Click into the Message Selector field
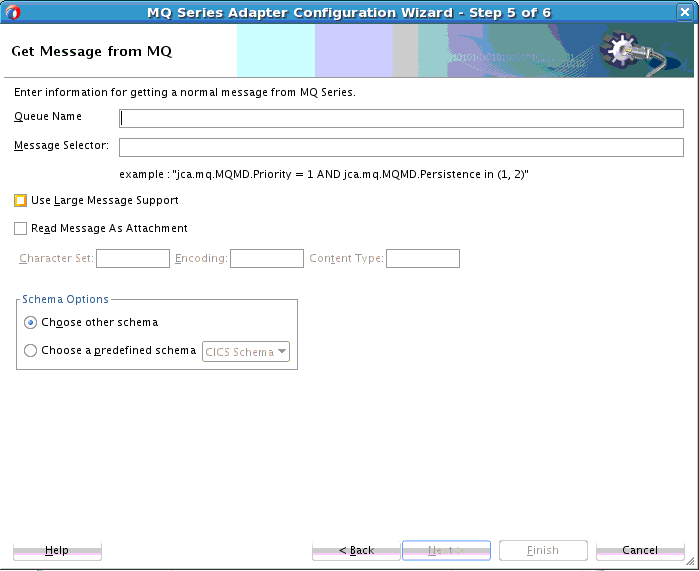 pyautogui.click(x=401, y=148)
